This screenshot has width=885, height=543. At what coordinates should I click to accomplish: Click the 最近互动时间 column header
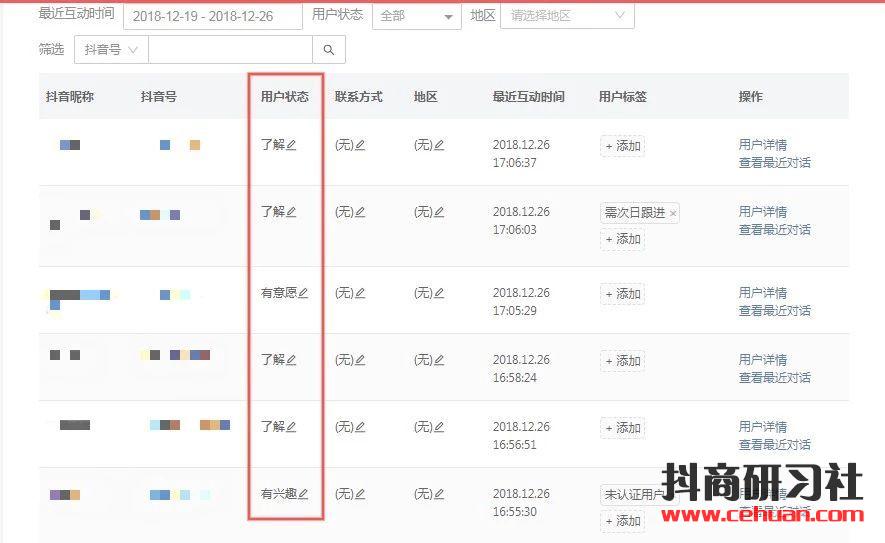(x=528, y=97)
